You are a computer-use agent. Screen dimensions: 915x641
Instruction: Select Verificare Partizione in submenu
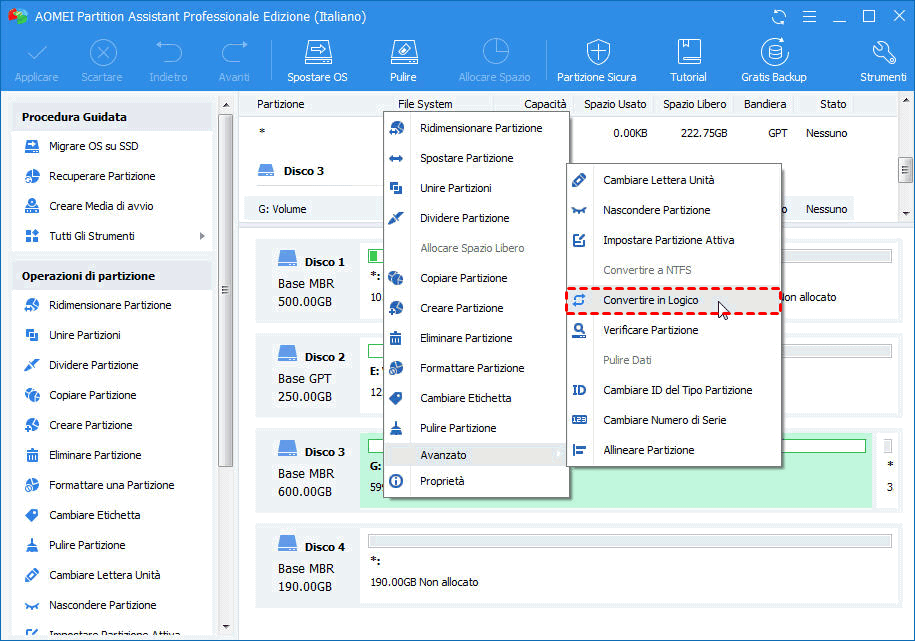click(x=674, y=330)
